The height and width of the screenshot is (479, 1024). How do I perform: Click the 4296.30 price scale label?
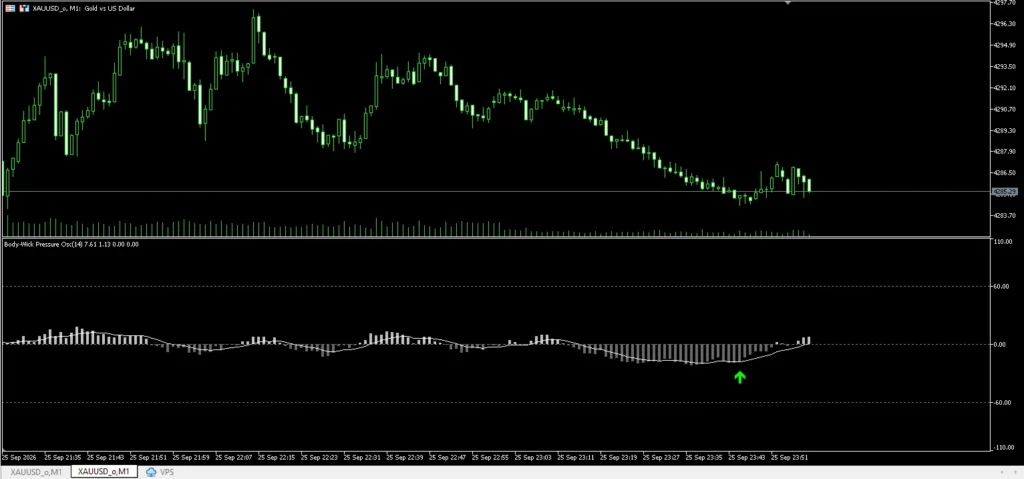[1004, 24]
